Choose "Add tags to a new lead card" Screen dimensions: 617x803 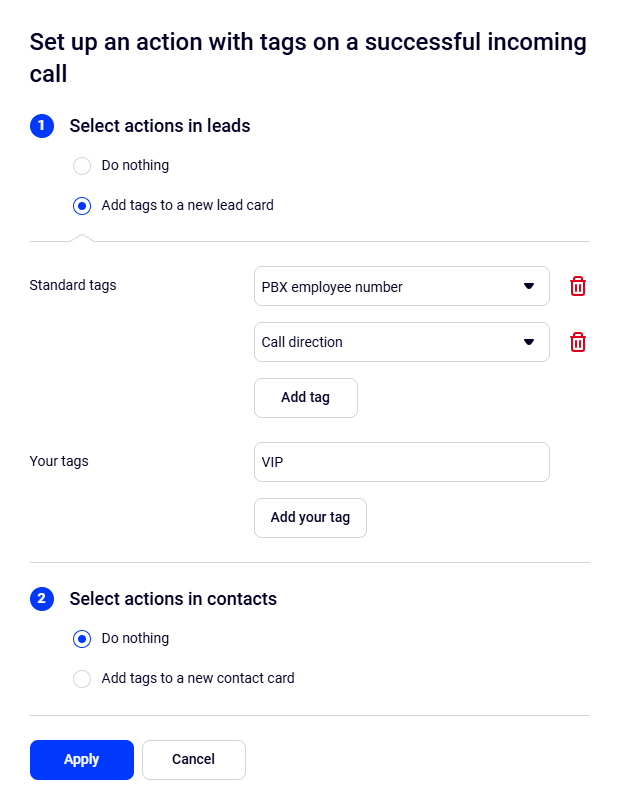[83, 206]
